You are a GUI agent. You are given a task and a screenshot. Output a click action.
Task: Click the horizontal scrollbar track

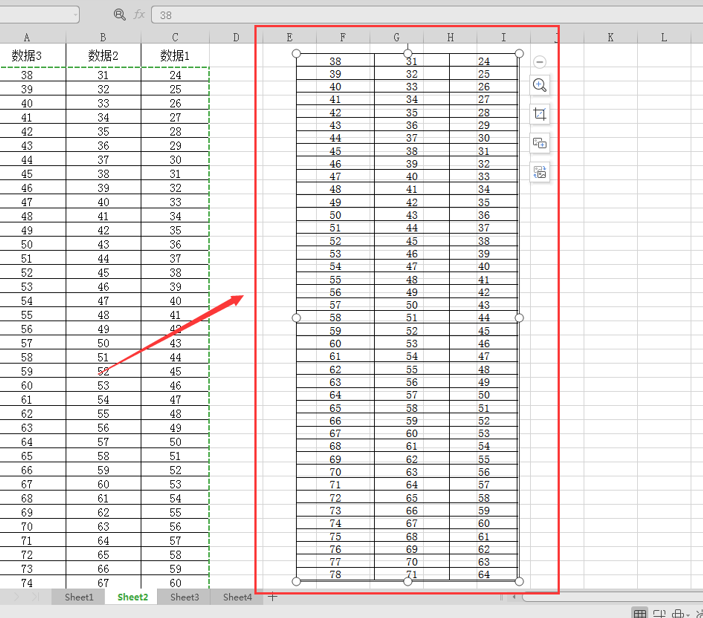pos(612,597)
